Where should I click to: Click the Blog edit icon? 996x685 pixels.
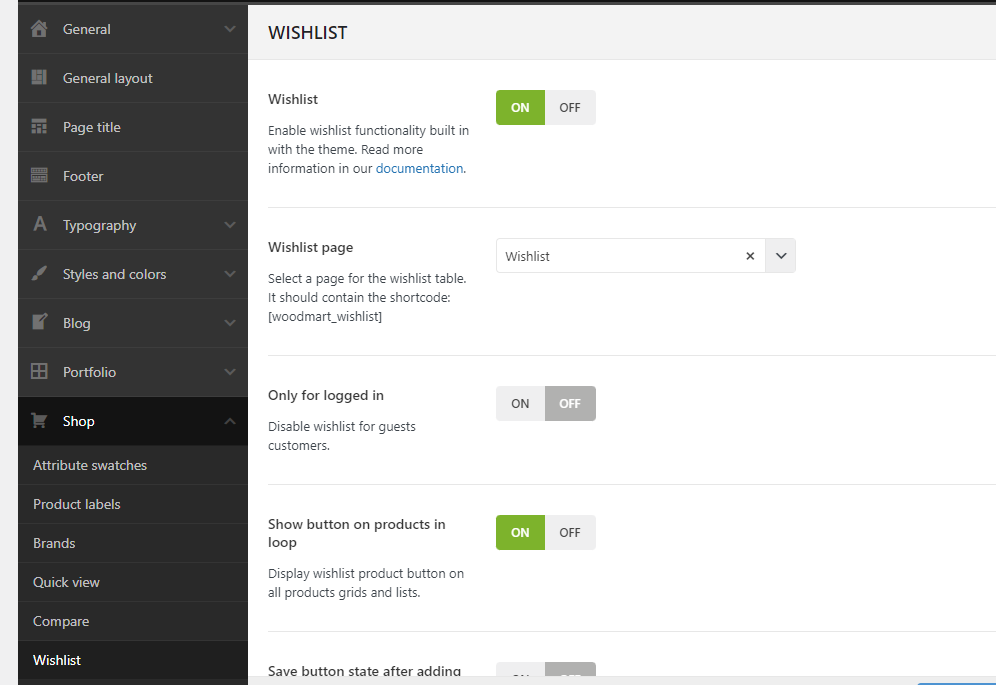[x=40, y=323]
